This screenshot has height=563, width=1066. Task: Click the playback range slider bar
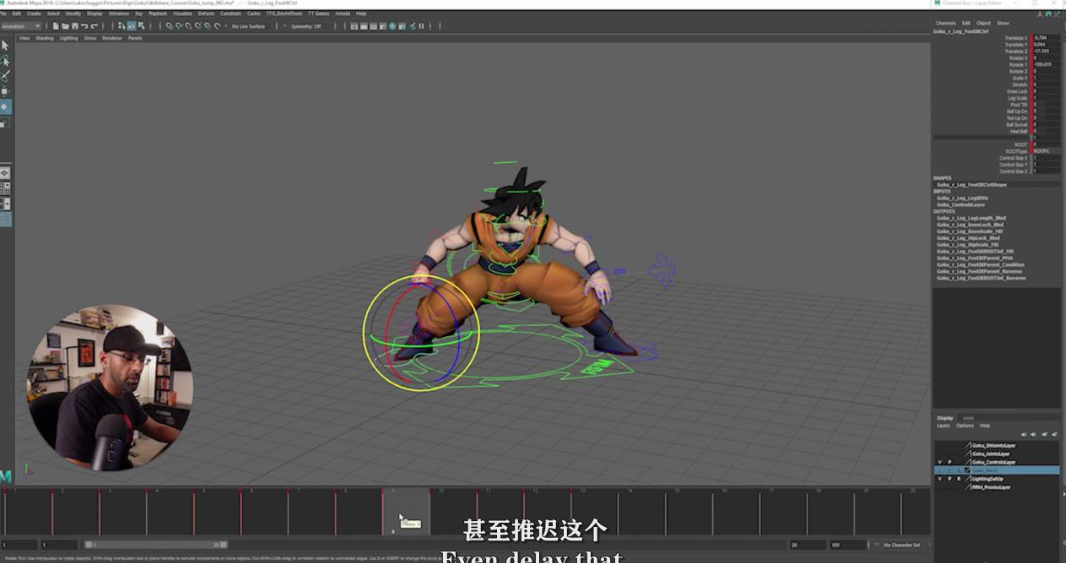tap(156, 545)
